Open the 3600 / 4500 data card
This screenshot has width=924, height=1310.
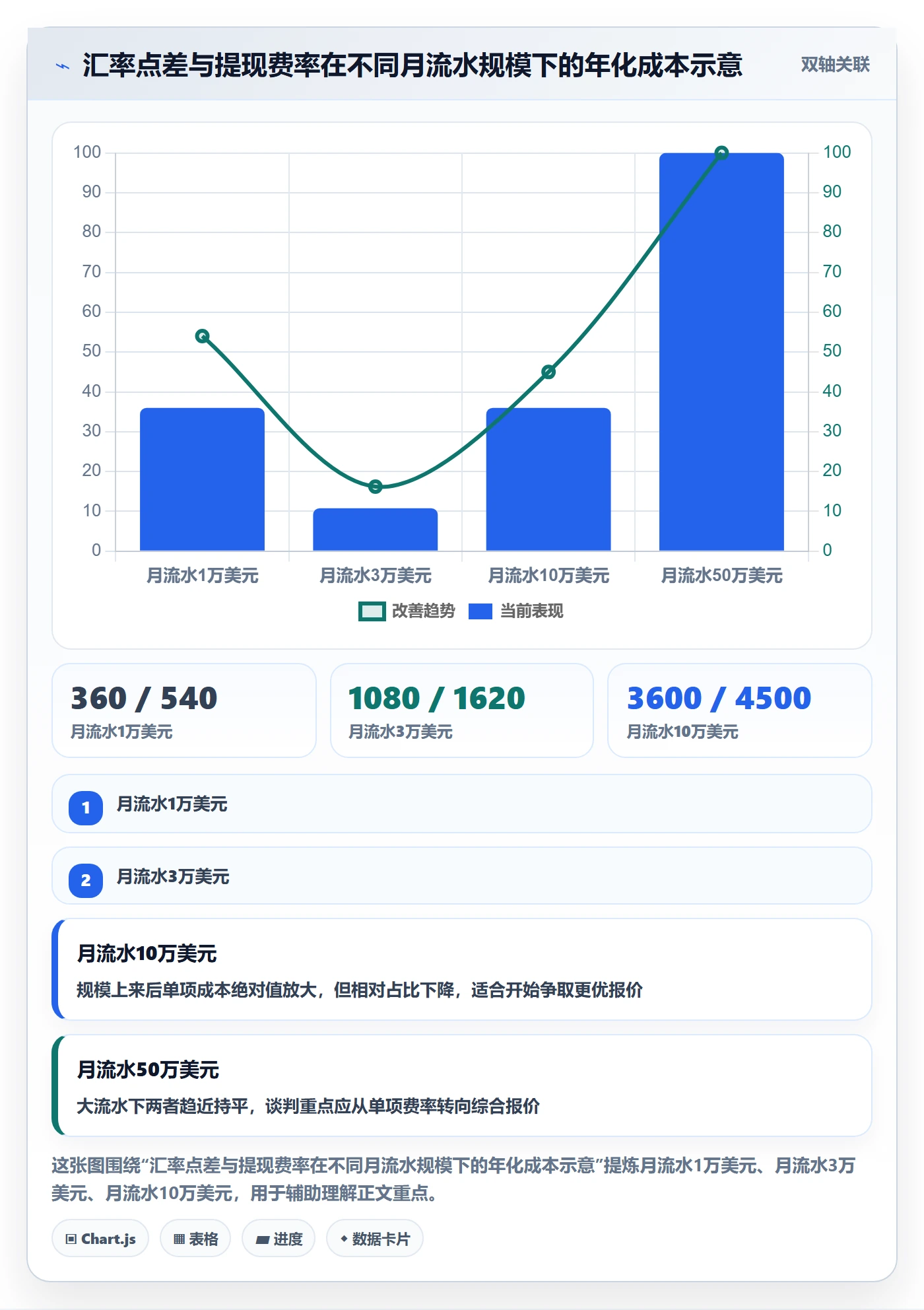tap(740, 710)
